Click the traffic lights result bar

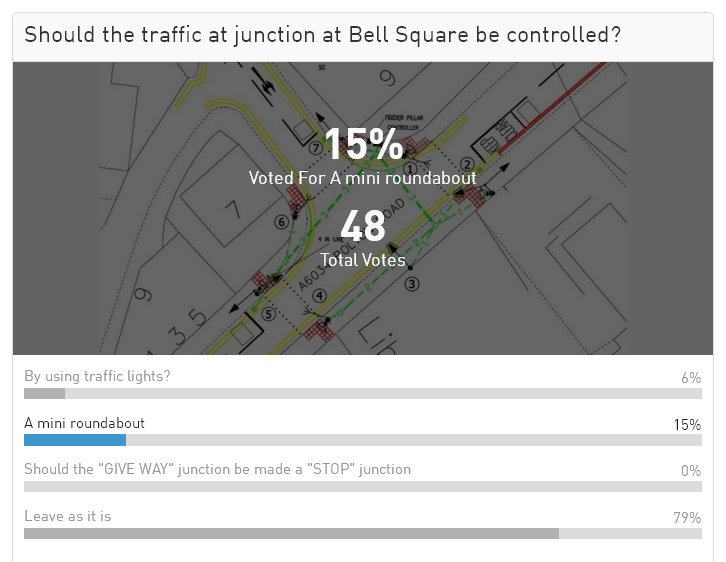[x=44, y=394]
